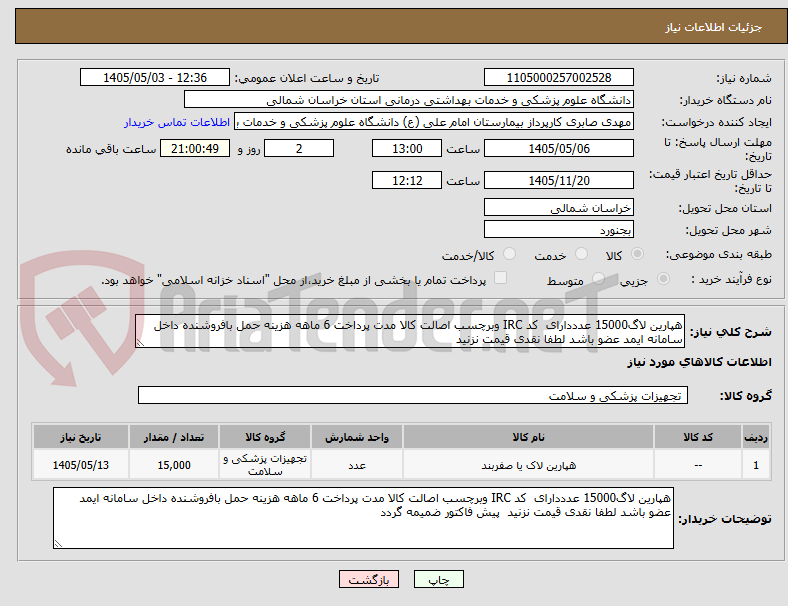
Task: Click the کد کالا column header
Action: 698,437
